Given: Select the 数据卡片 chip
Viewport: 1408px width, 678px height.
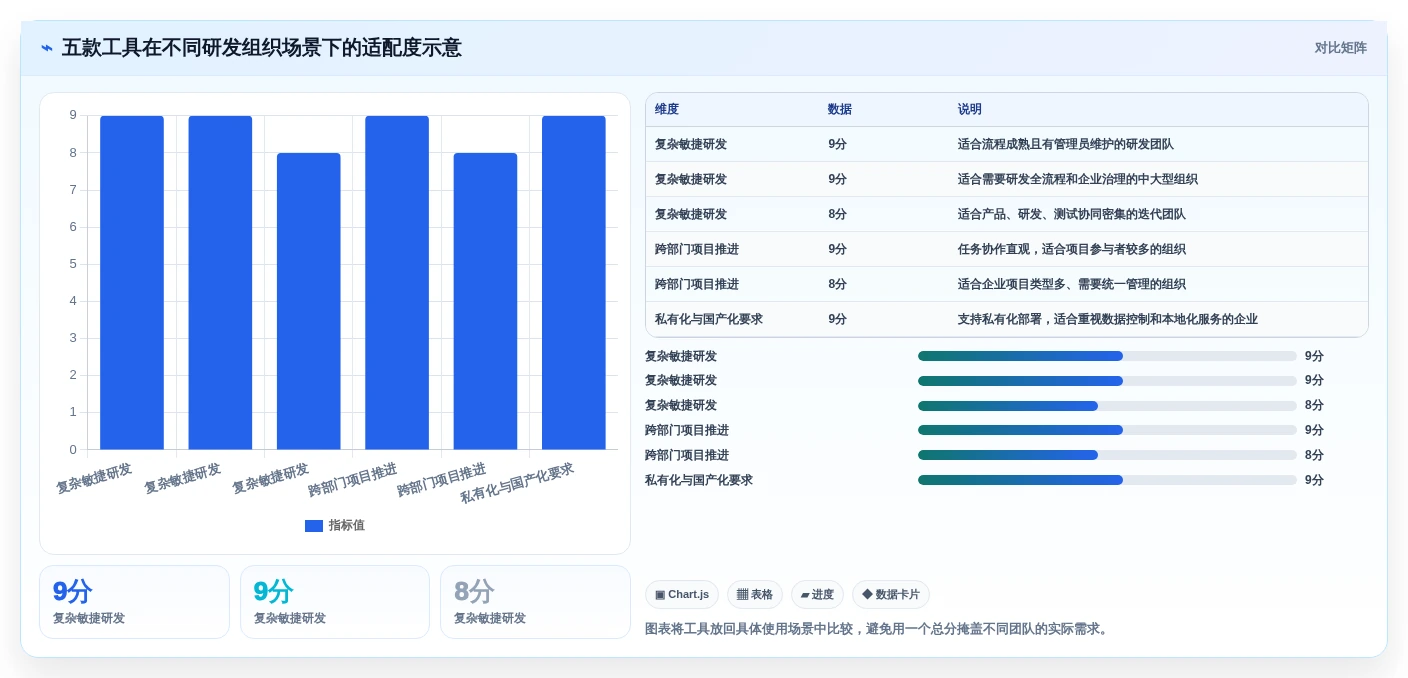Looking at the screenshot, I should [891, 595].
